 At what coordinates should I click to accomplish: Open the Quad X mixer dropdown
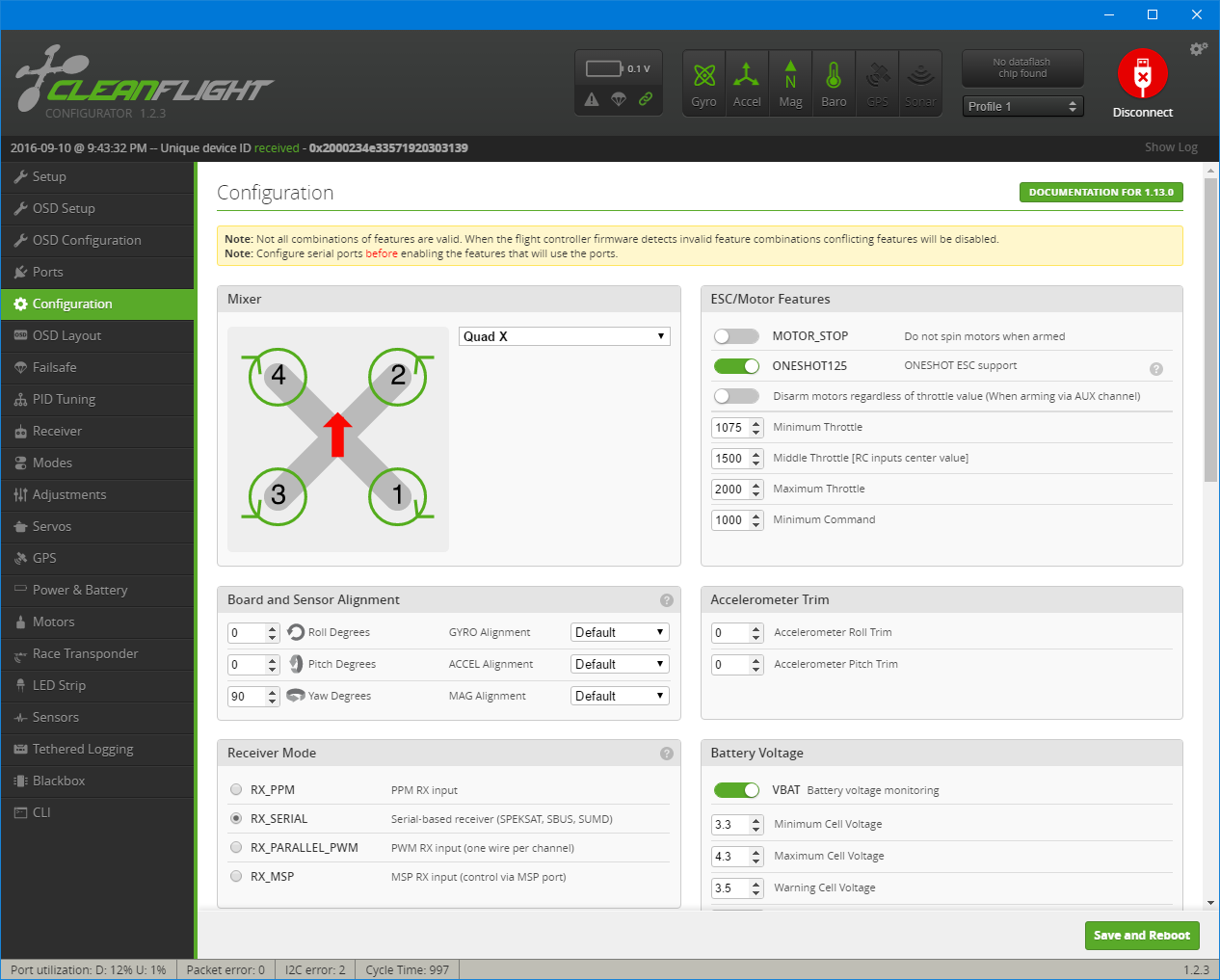point(565,336)
